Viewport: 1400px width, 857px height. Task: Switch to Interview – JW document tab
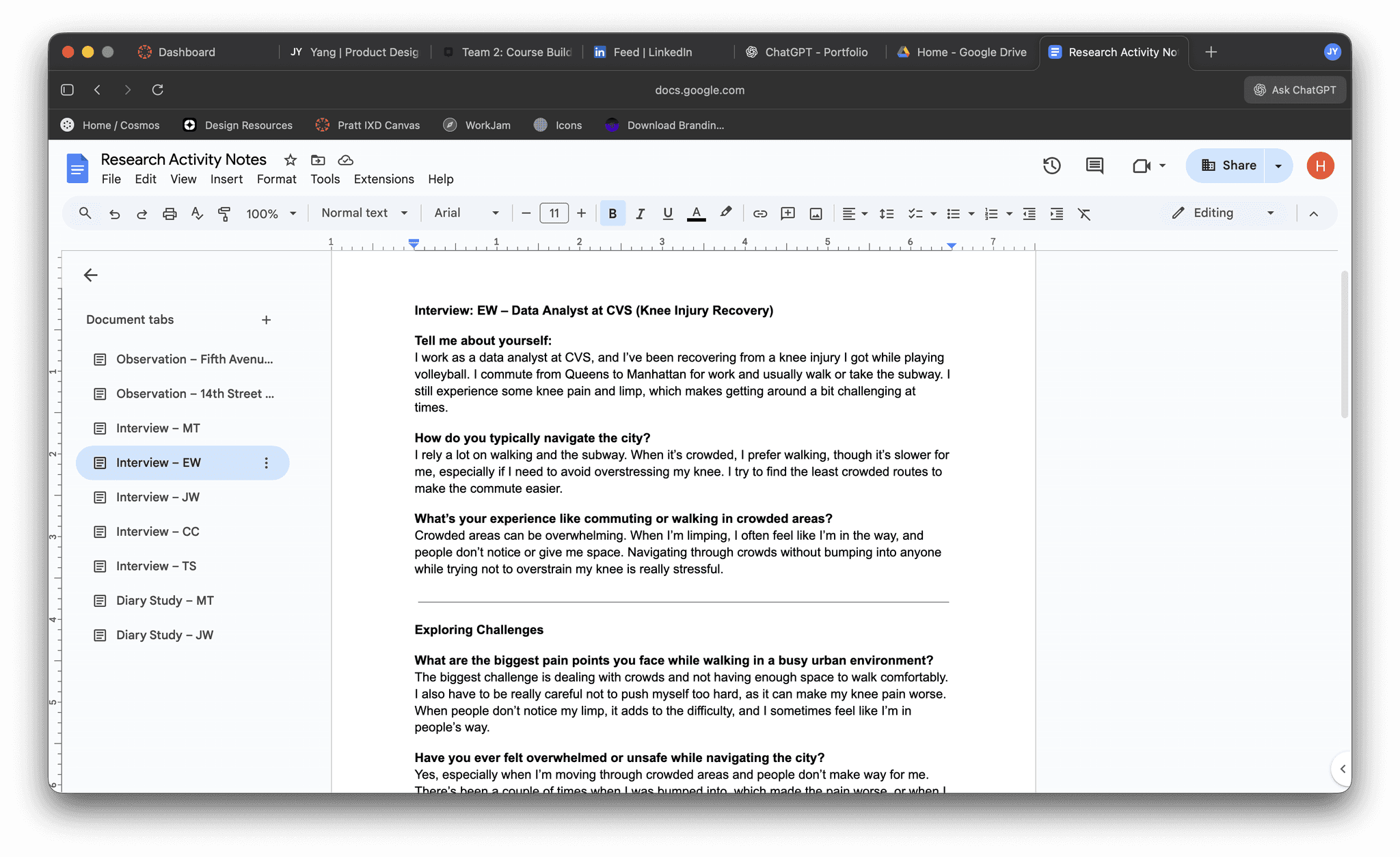click(158, 497)
